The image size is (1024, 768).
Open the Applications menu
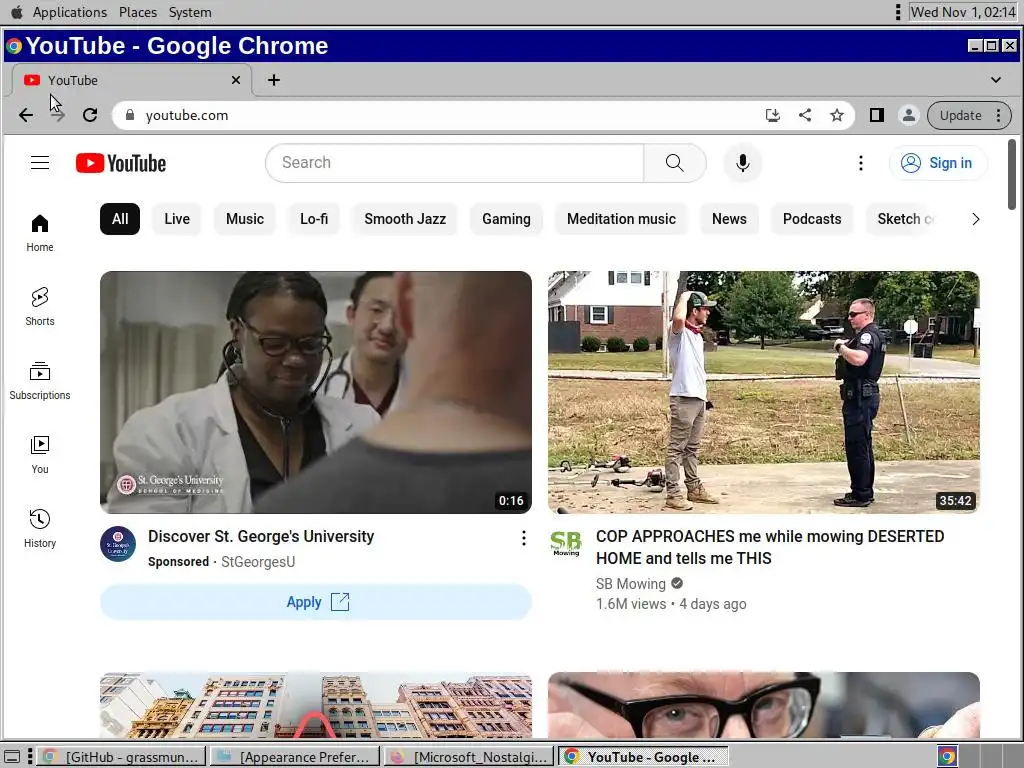pos(70,12)
